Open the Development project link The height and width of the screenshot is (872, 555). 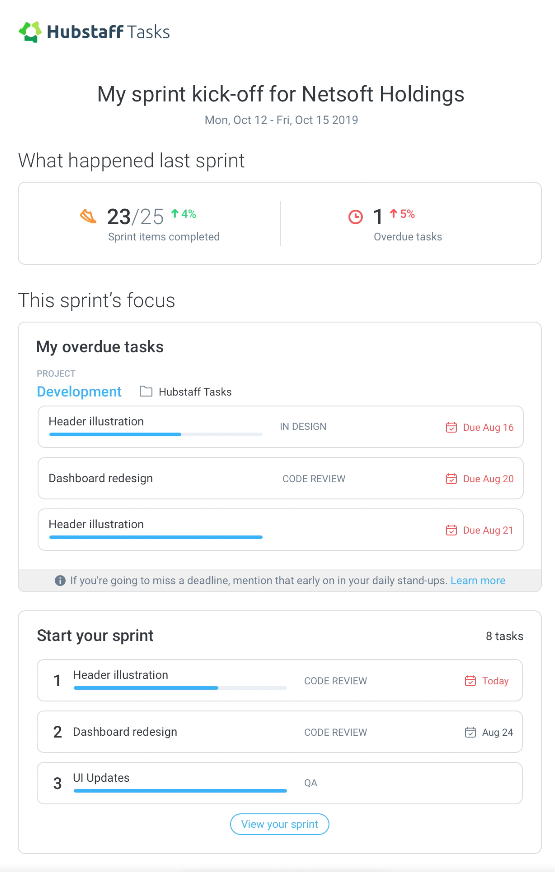[79, 392]
